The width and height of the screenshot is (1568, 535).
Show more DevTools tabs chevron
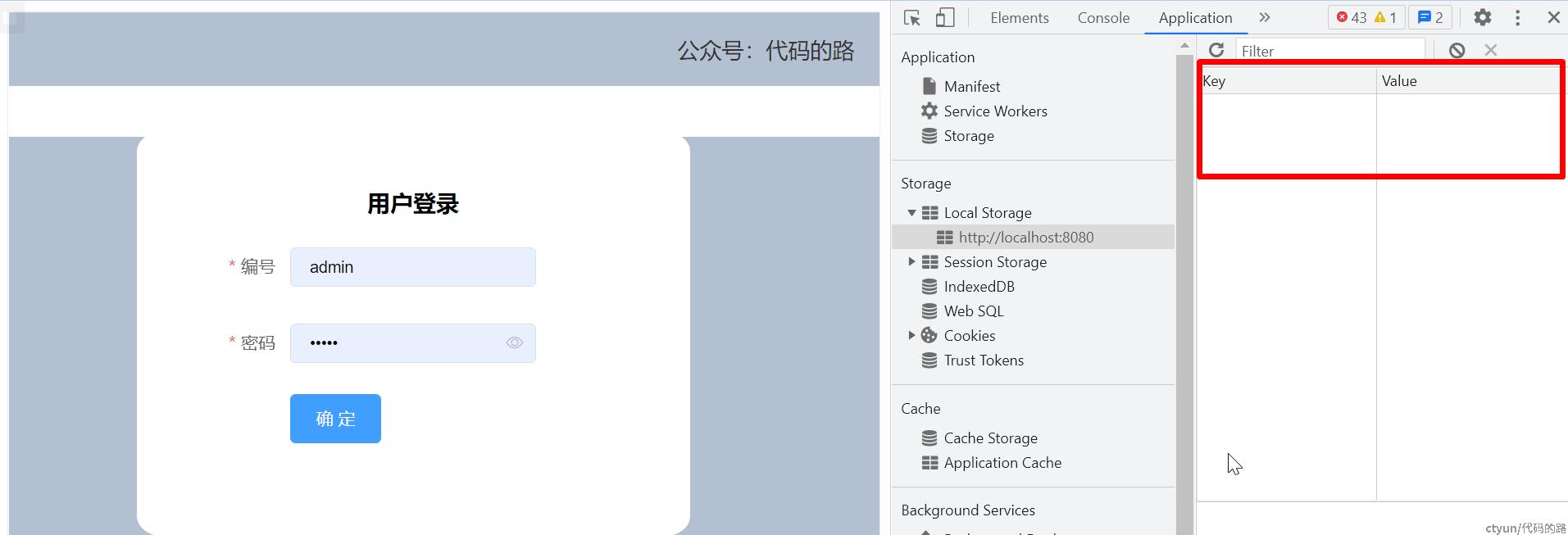[1264, 17]
